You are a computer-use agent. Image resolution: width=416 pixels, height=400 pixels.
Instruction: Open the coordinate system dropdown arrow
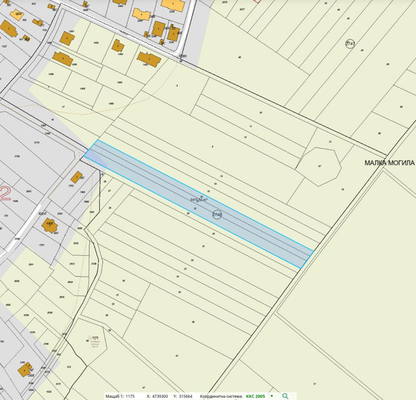[x=272, y=396]
